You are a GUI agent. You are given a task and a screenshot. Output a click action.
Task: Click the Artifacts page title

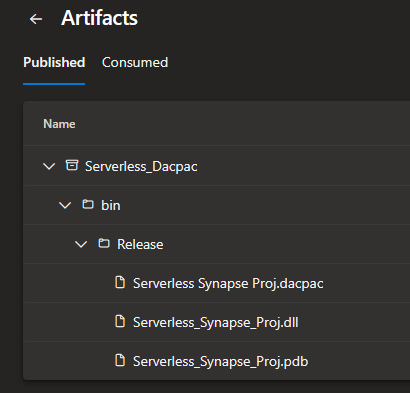pos(99,18)
